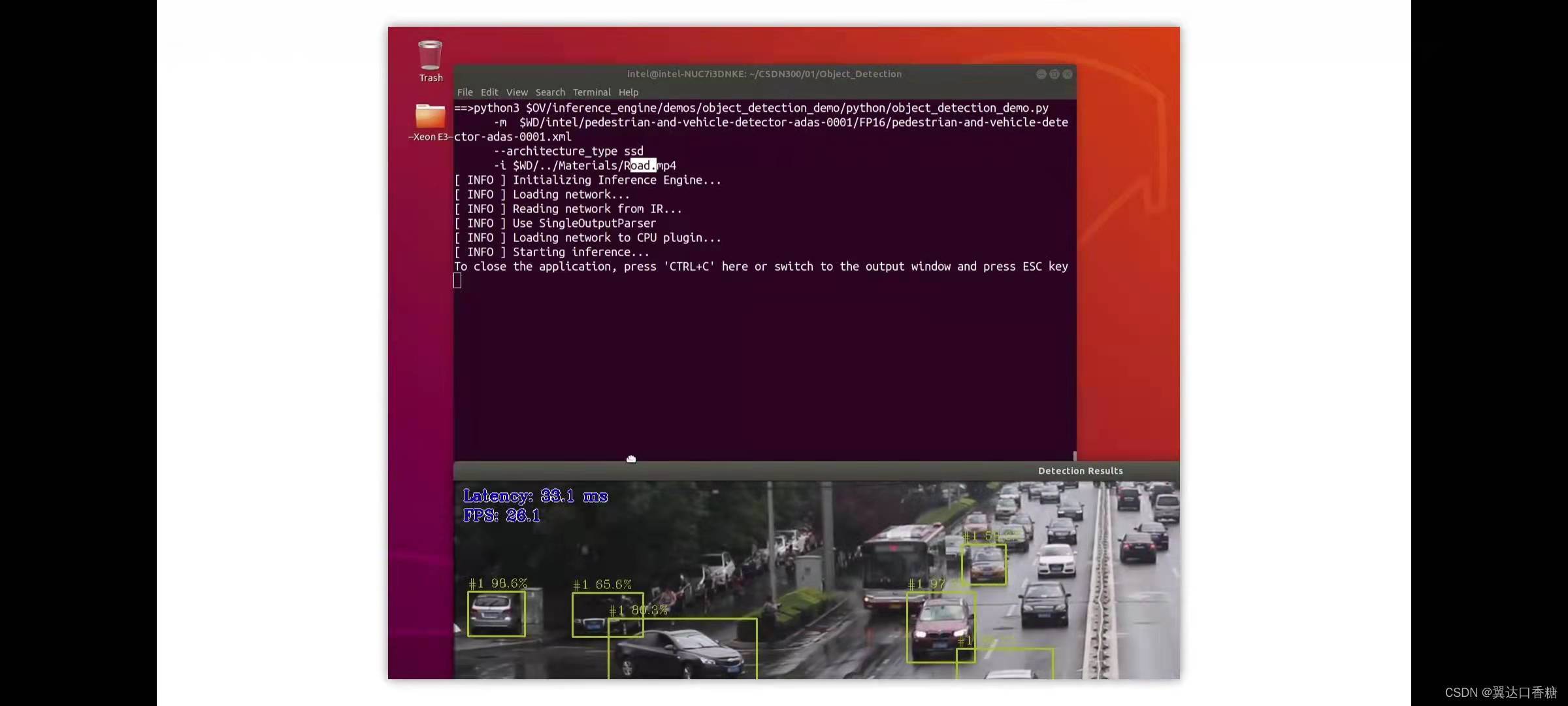Click the terminal cursor block at the prompt

[457, 280]
